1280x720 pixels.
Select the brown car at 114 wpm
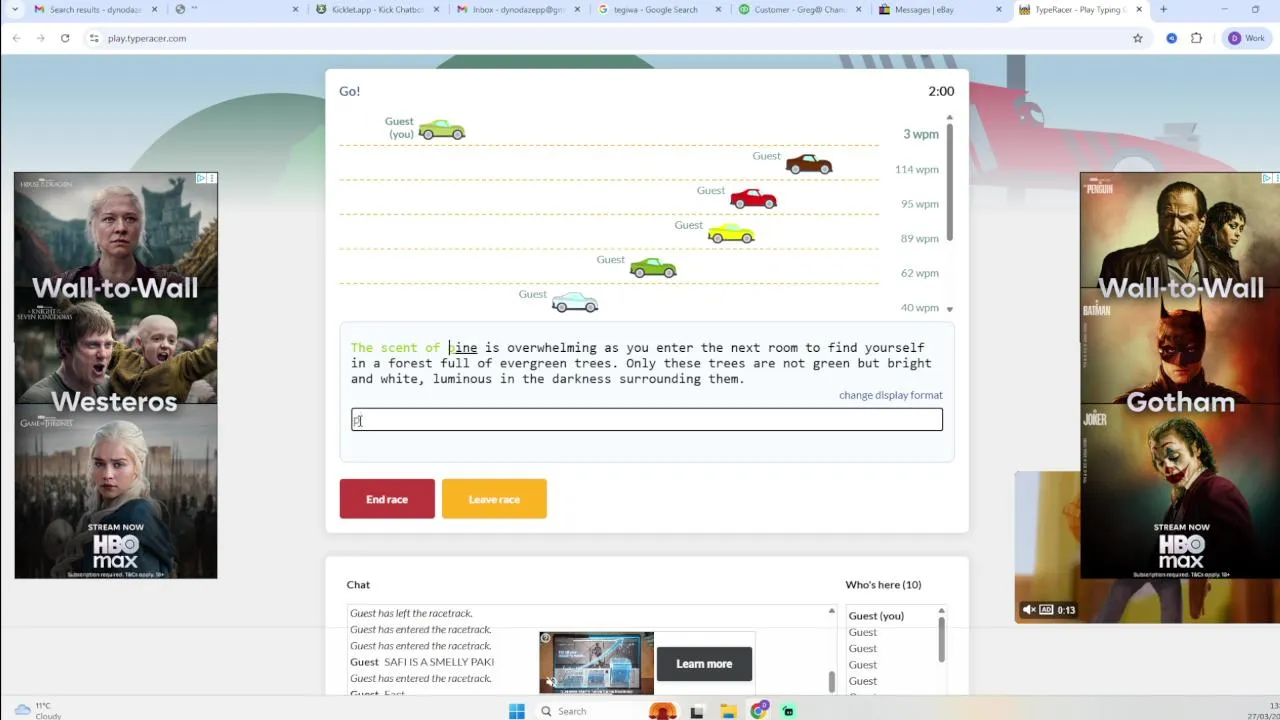809,164
